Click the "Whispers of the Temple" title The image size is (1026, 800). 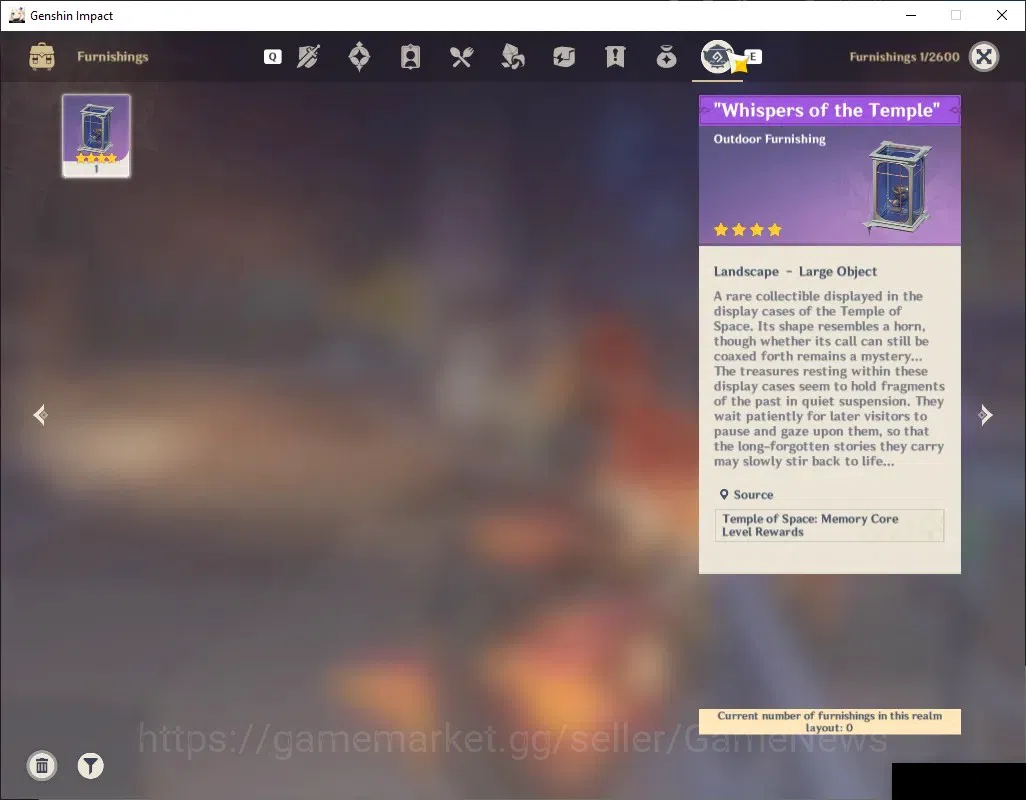[x=826, y=110]
